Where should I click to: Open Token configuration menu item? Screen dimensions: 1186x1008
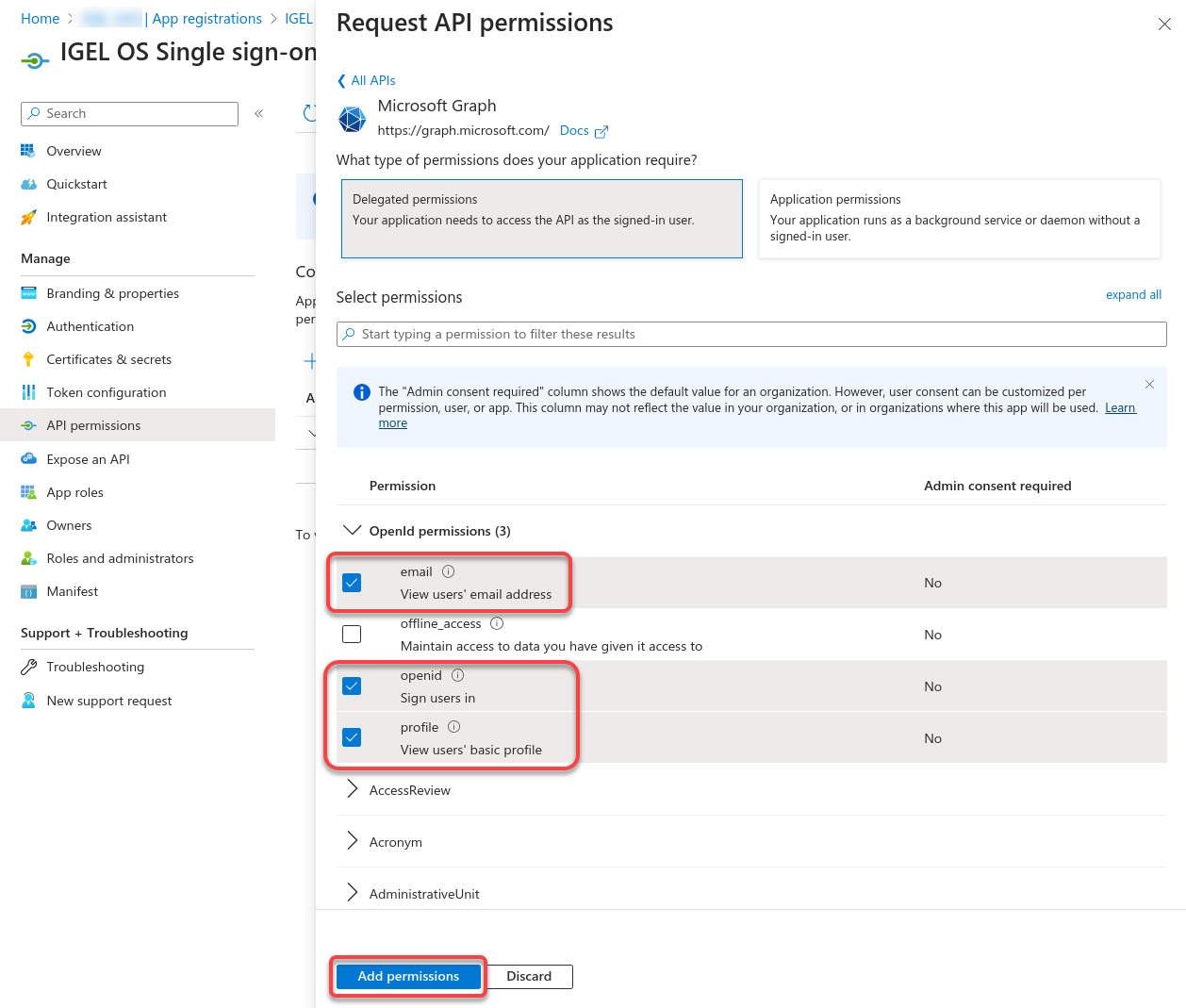tap(106, 392)
